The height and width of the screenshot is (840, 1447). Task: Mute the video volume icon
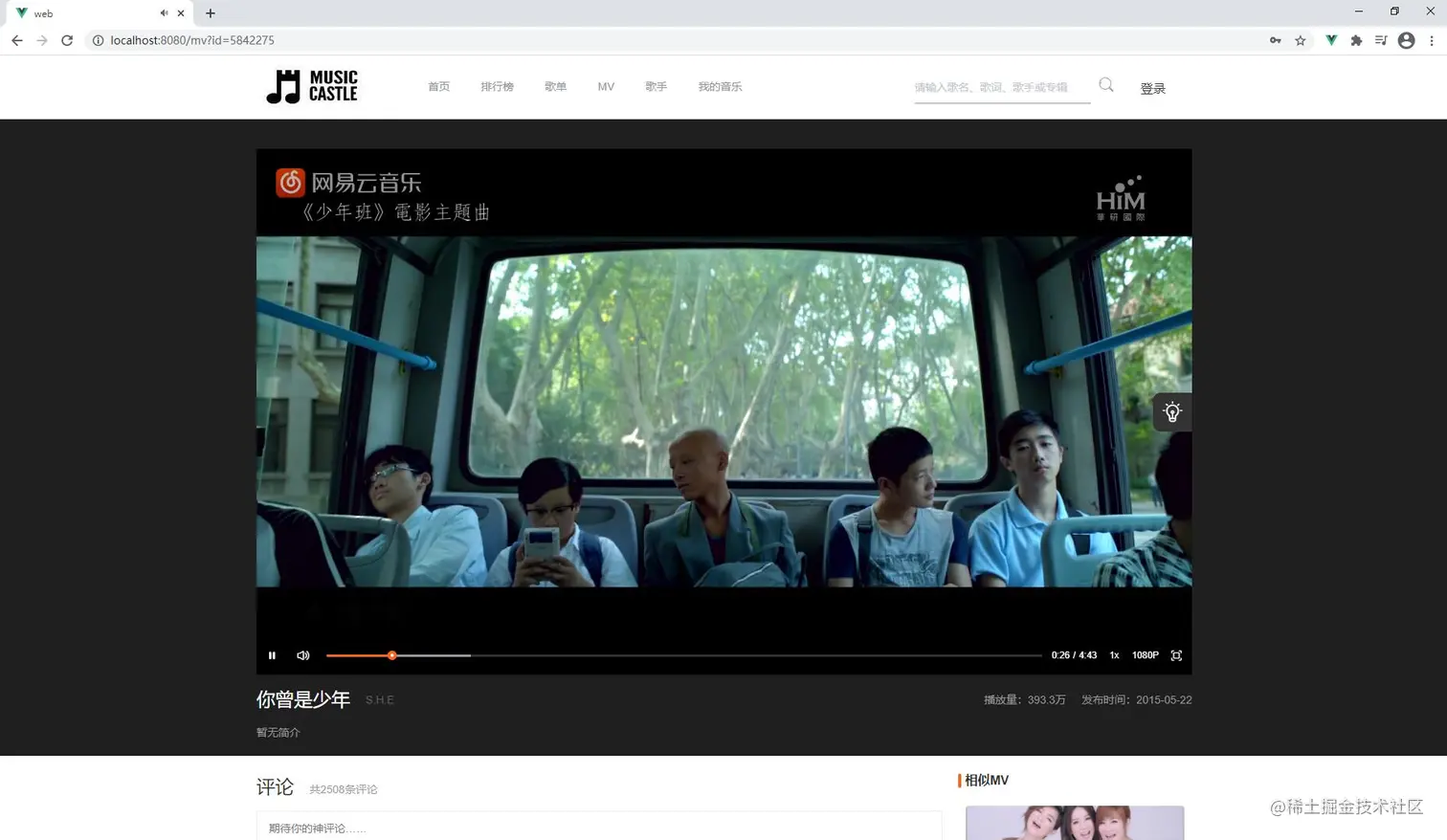pos(303,655)
